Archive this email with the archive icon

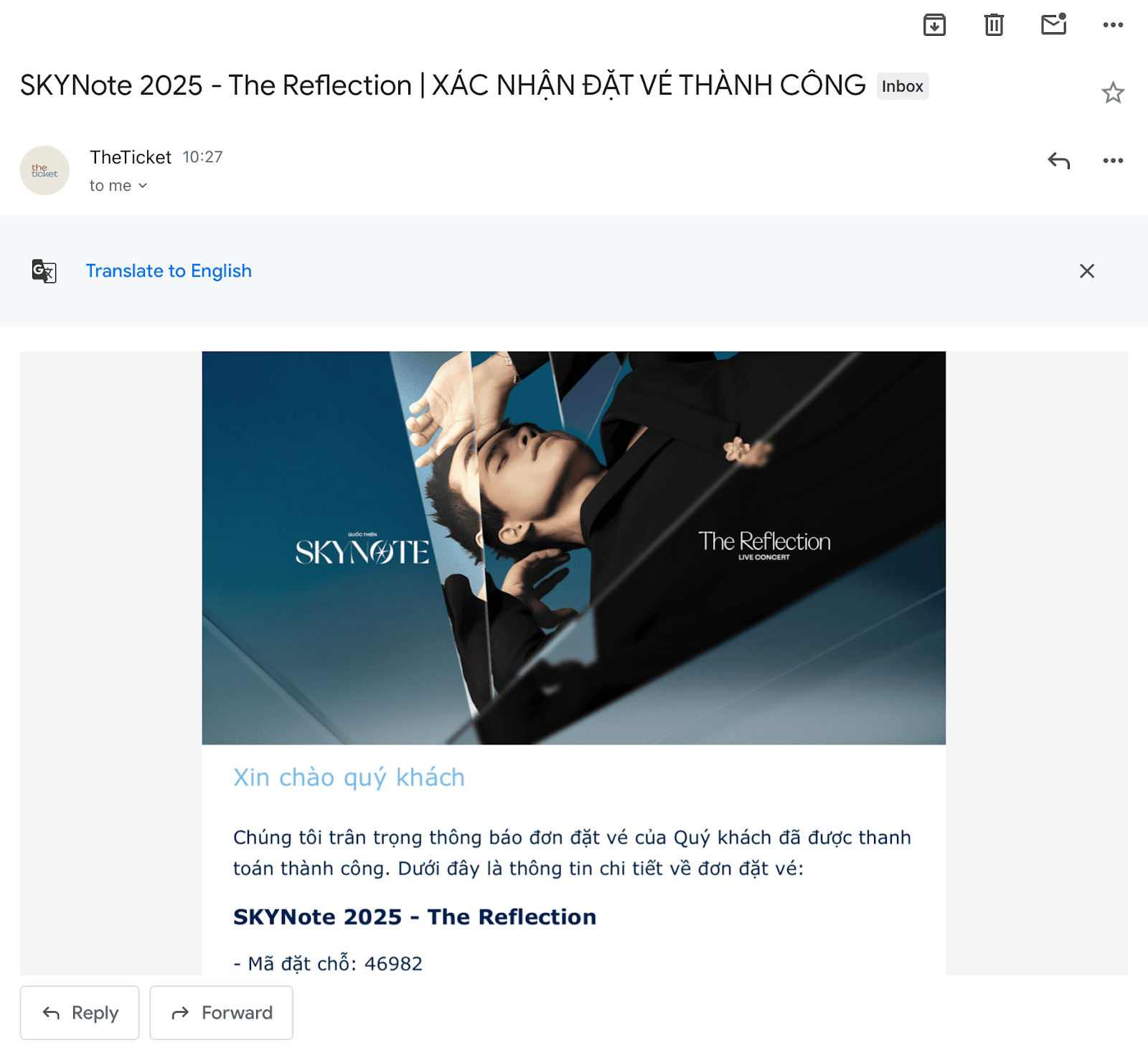click(934, 25)
